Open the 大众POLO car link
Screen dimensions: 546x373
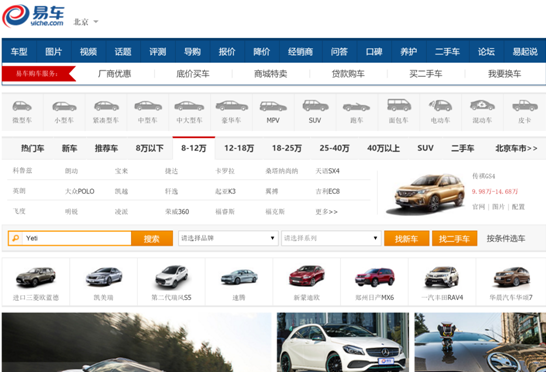(x=80, y=191)
